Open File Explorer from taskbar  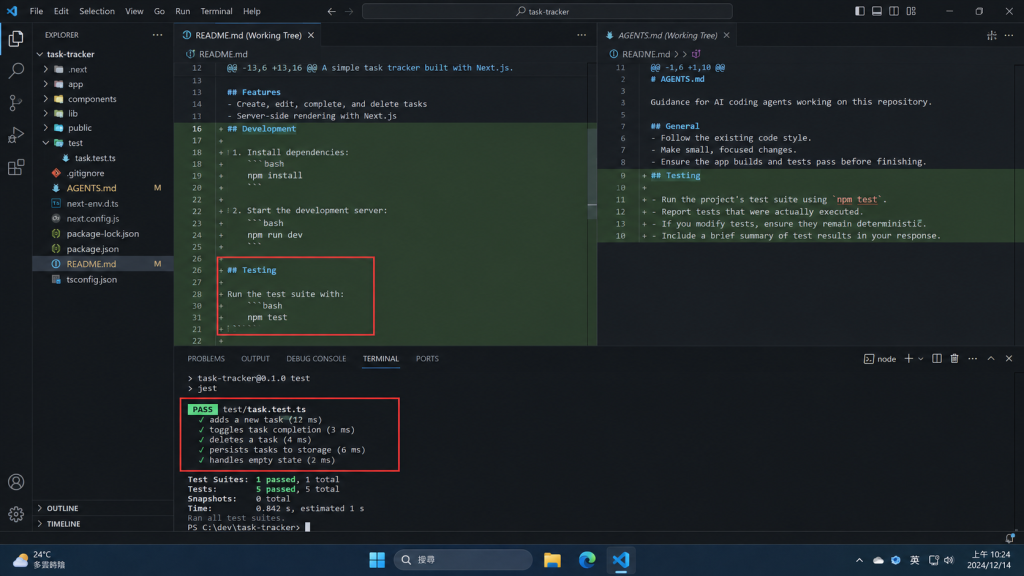pyautogui.click(x=552, y=560)
